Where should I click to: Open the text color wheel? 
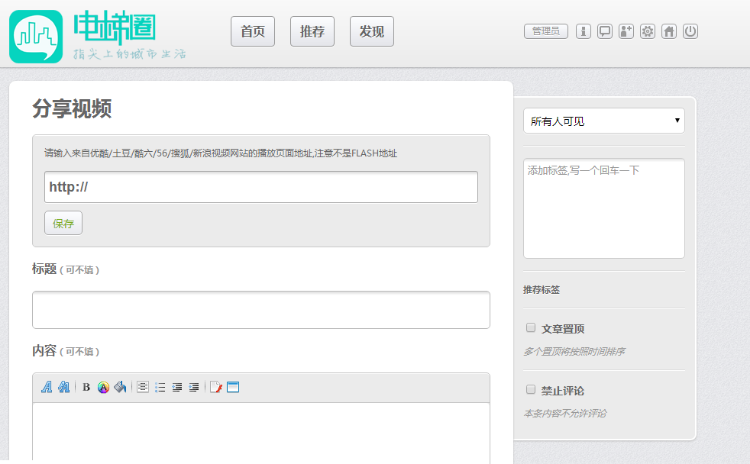(103, 387)
